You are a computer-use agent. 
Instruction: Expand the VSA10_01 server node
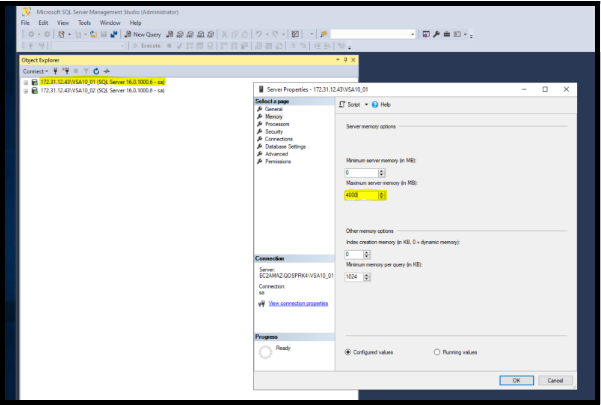(x=26, y=82)
